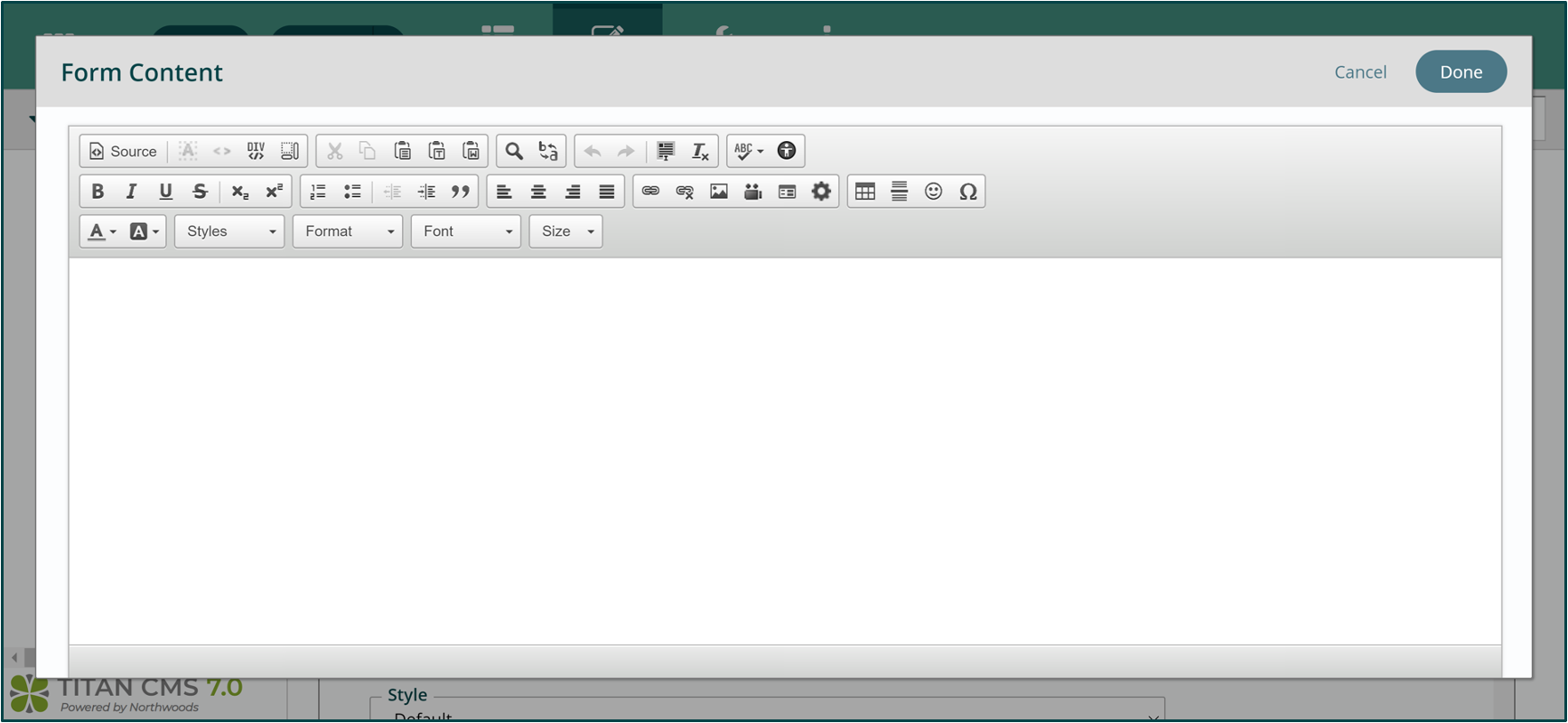1568x723 pixels.
Task: Open the Size dropdown
Action: tap(566, 231)
